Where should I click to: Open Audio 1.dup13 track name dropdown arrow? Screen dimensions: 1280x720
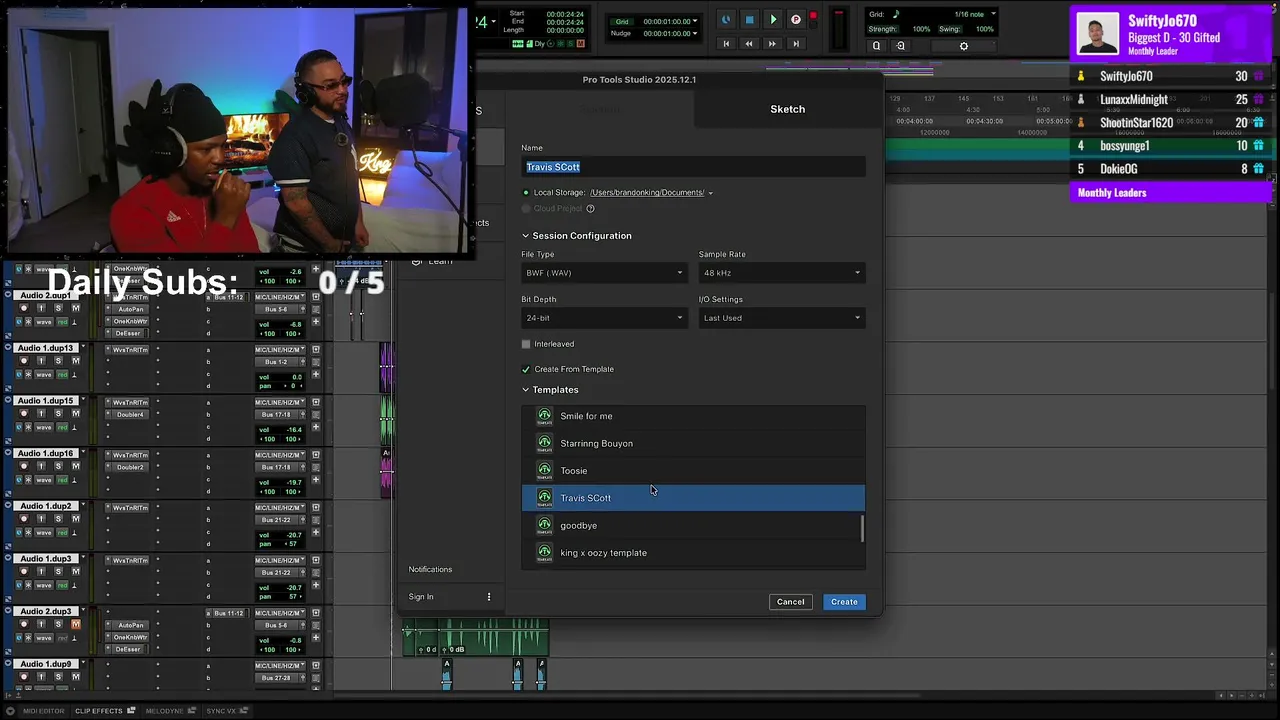83,348
